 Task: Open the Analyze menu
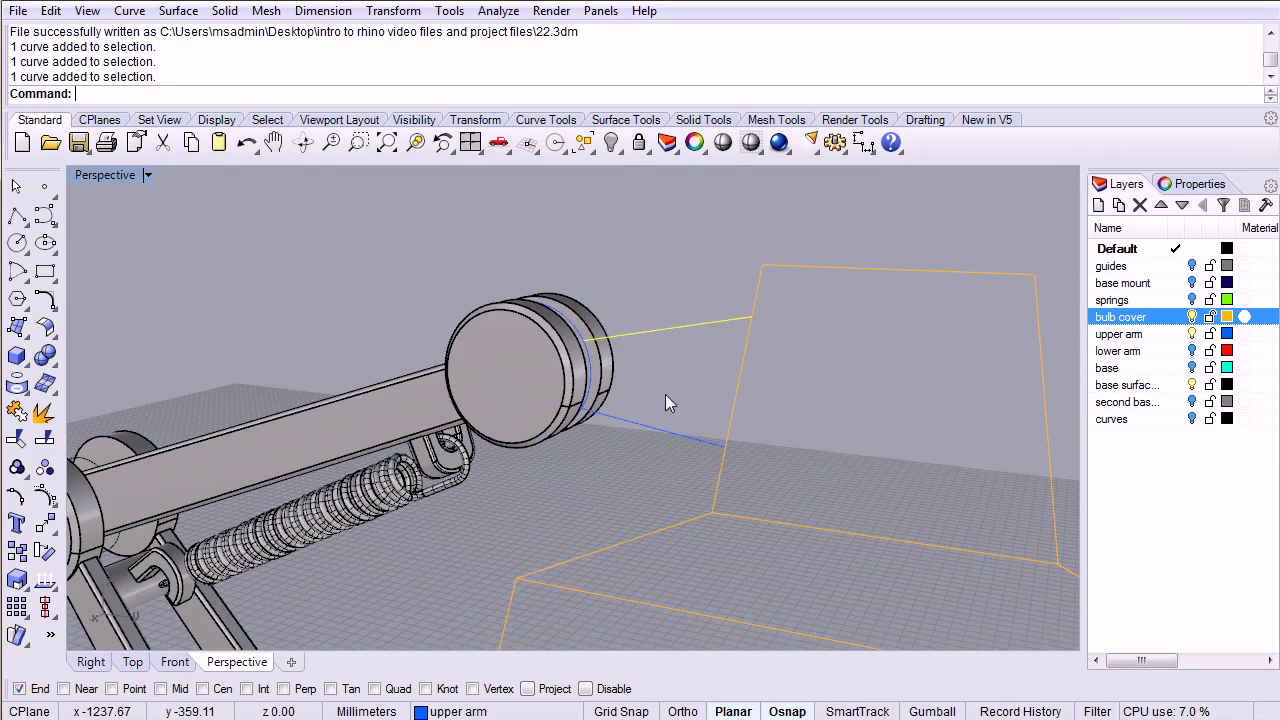(498, 11)
